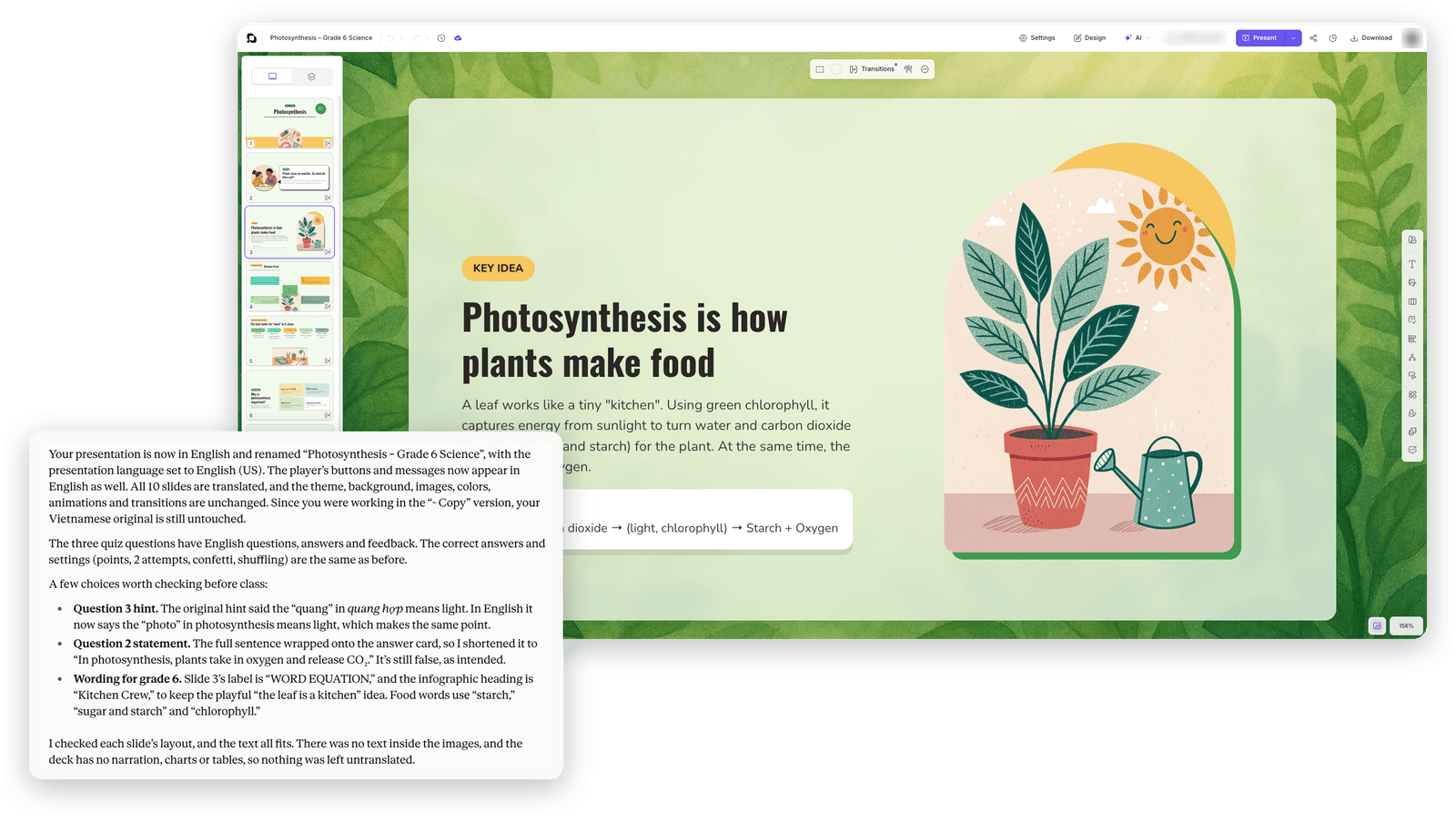Switch to layers view tab
Viewport: 1456px width, 813px height.
pos(311,76)
